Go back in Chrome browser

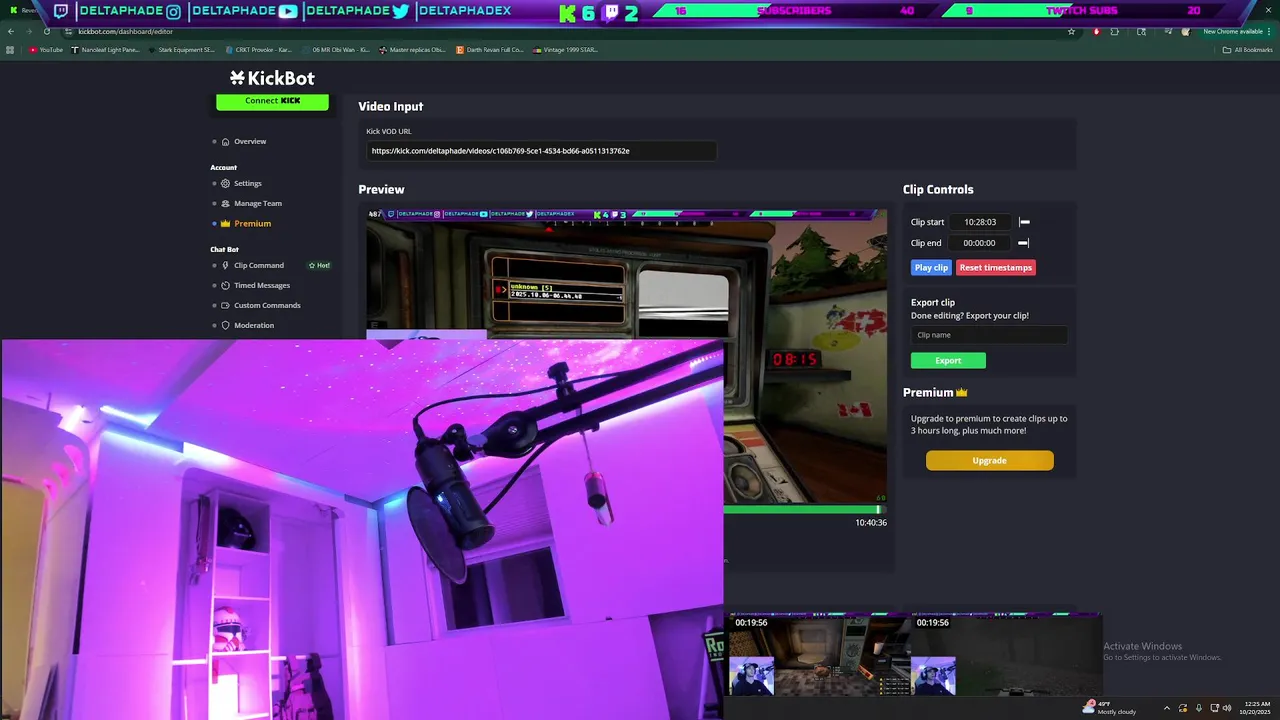coord(11,31)
